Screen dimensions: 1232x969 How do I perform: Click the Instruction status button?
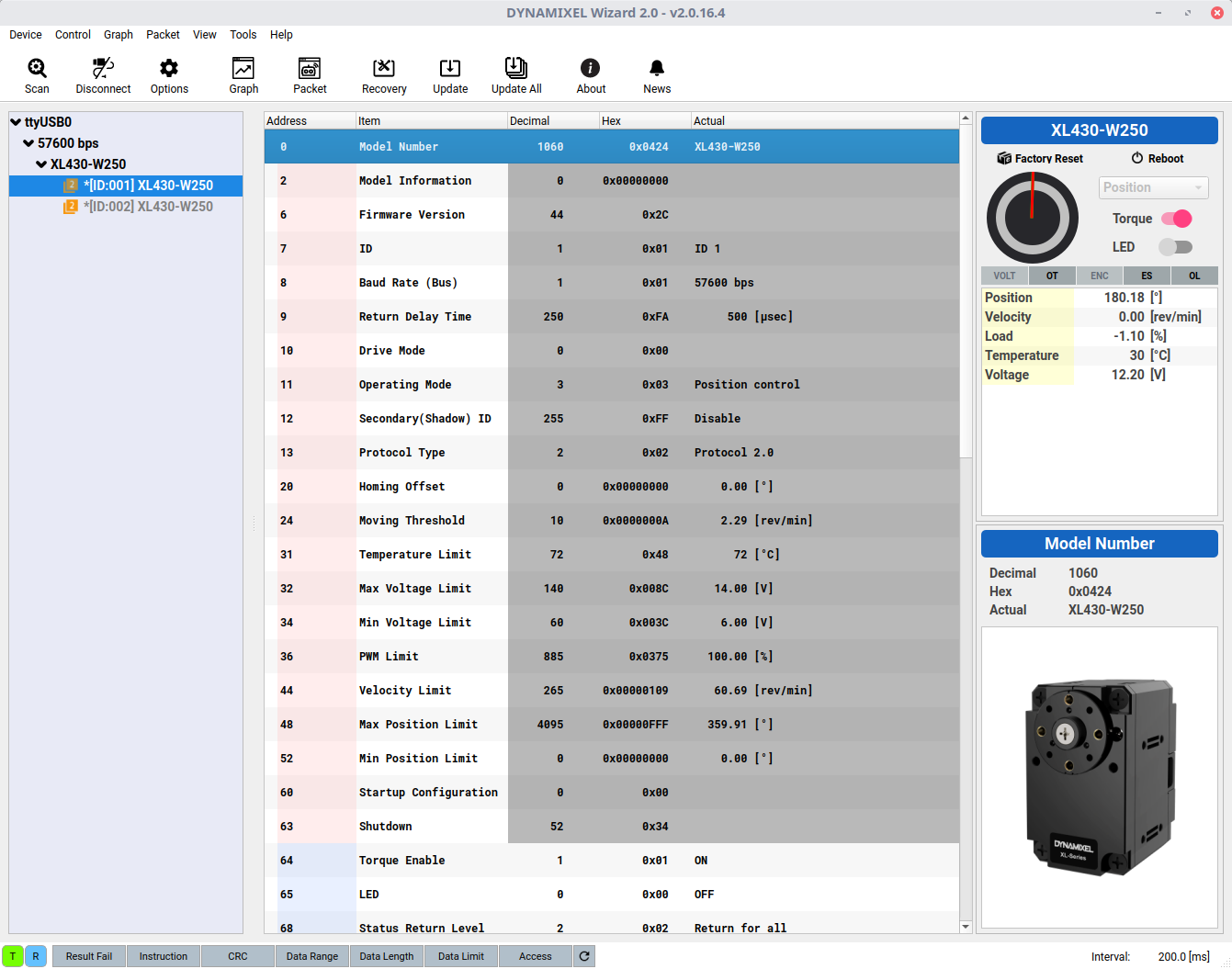point(164,956)
